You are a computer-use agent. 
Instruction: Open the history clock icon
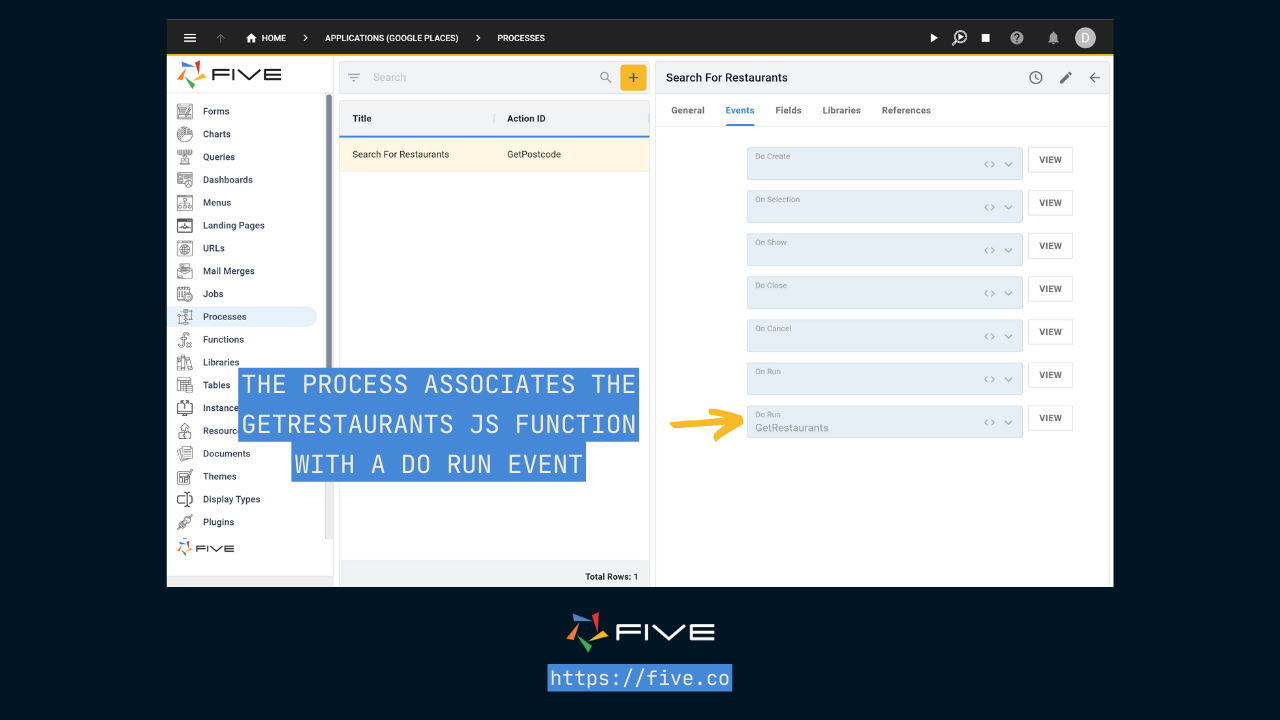pyautogui.click(x=1036, y=77)
